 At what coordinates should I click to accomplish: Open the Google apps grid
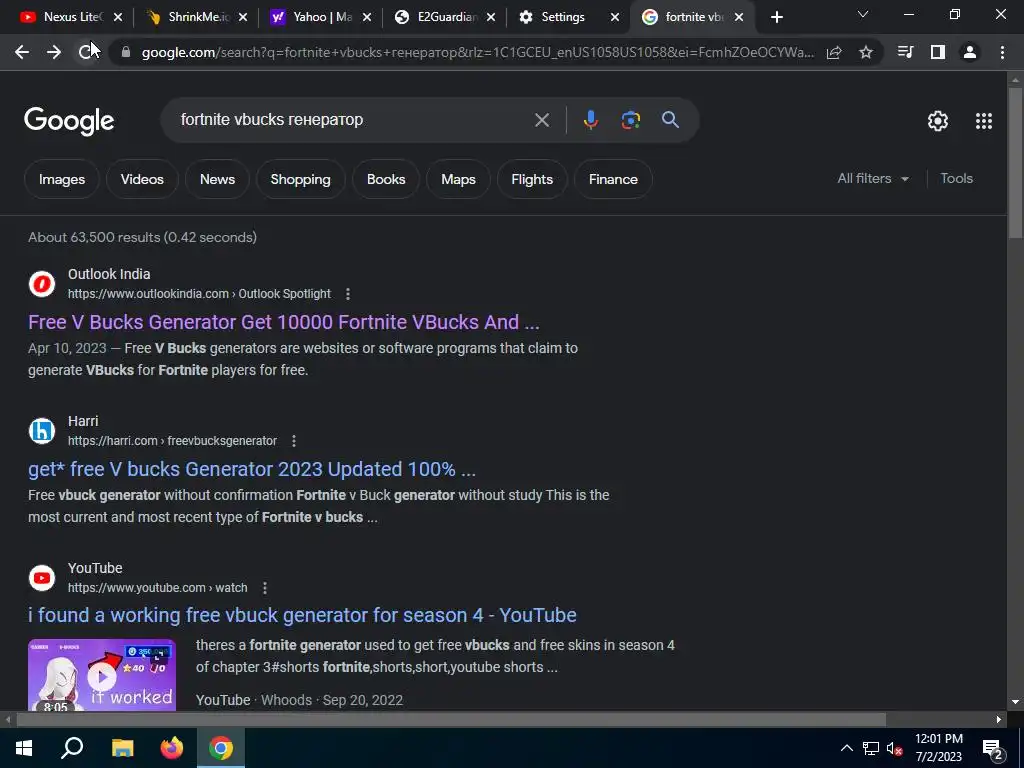pos(984,121)
